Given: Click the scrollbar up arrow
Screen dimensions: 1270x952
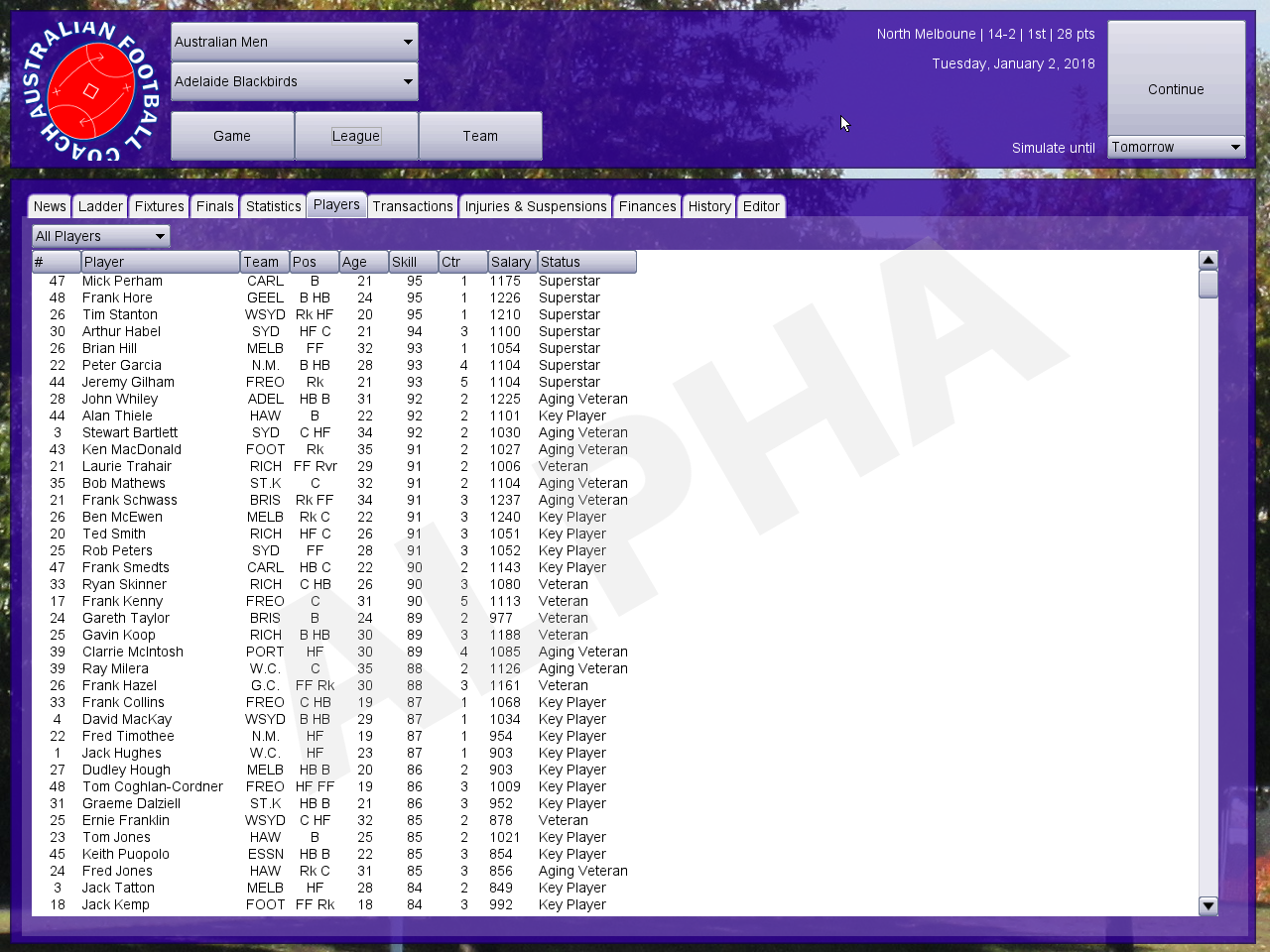Looking at the screenshot, I should pos(1207,261).
